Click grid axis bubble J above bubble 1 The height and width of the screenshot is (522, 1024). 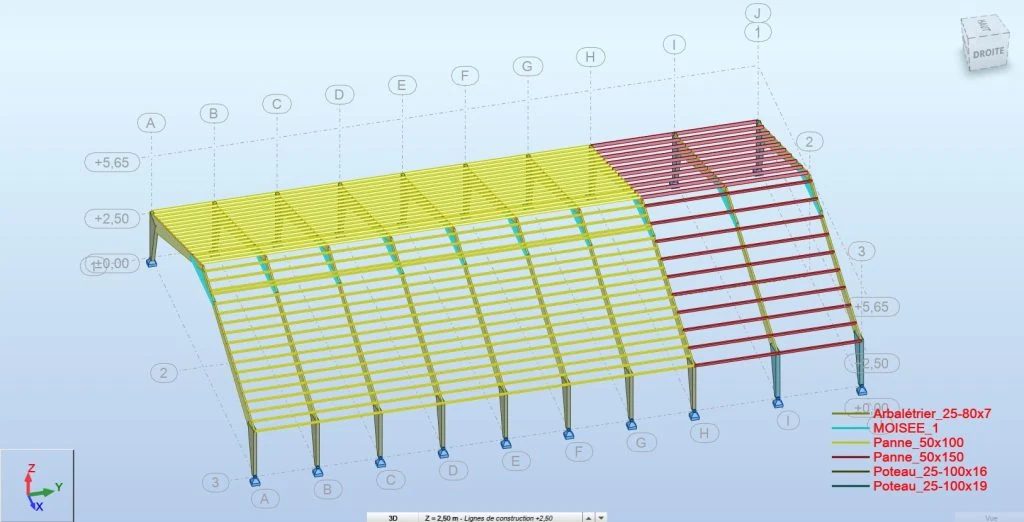758,12
